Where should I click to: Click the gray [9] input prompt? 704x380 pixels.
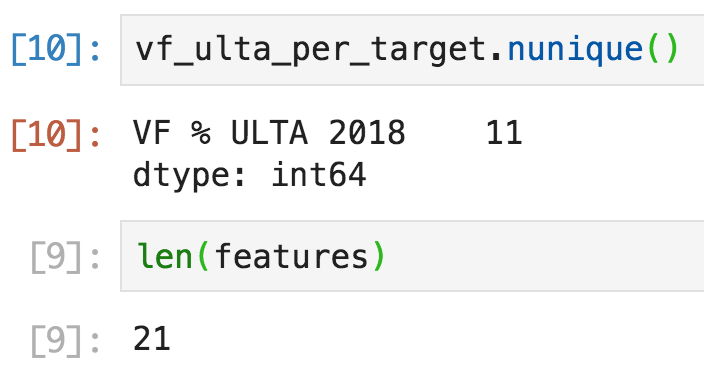pyautogui.click(x=65, y=257)
